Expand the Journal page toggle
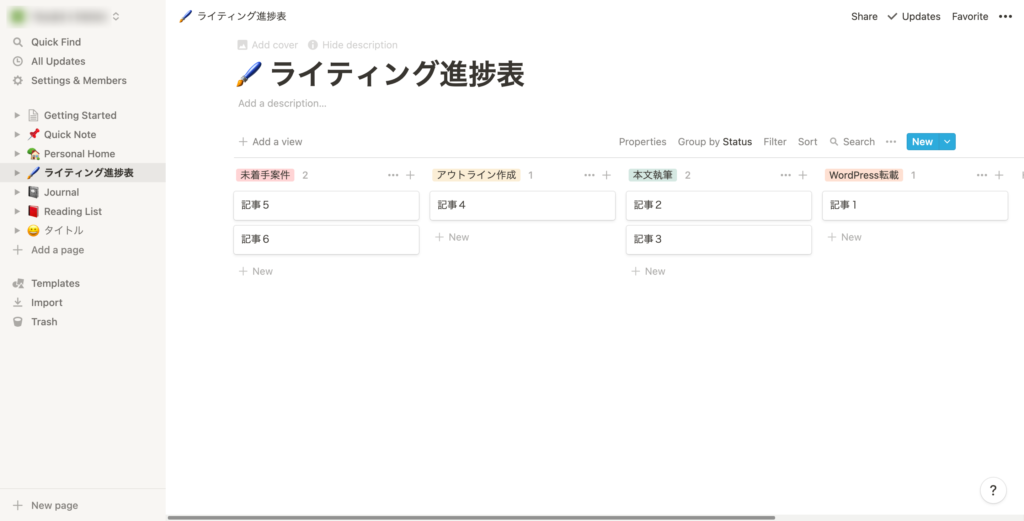Viewport: 1024px width, 521px height. pos(18,193)
